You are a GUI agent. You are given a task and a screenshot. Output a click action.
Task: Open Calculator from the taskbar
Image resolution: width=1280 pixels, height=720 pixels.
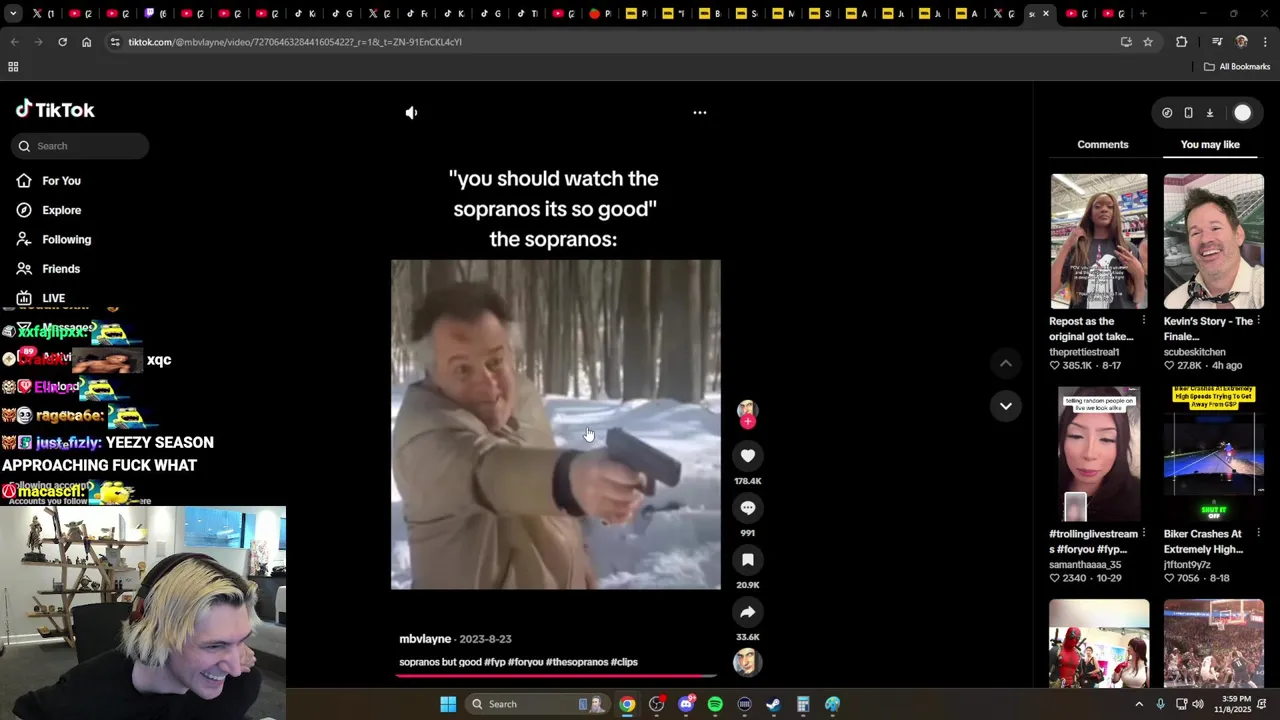(x=803, y=704)
